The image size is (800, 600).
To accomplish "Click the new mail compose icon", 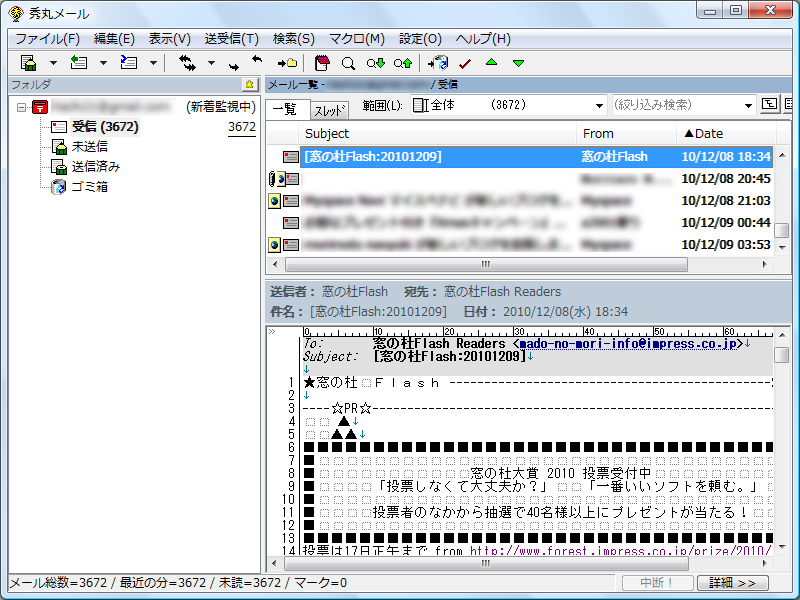I will click(29, 63).
